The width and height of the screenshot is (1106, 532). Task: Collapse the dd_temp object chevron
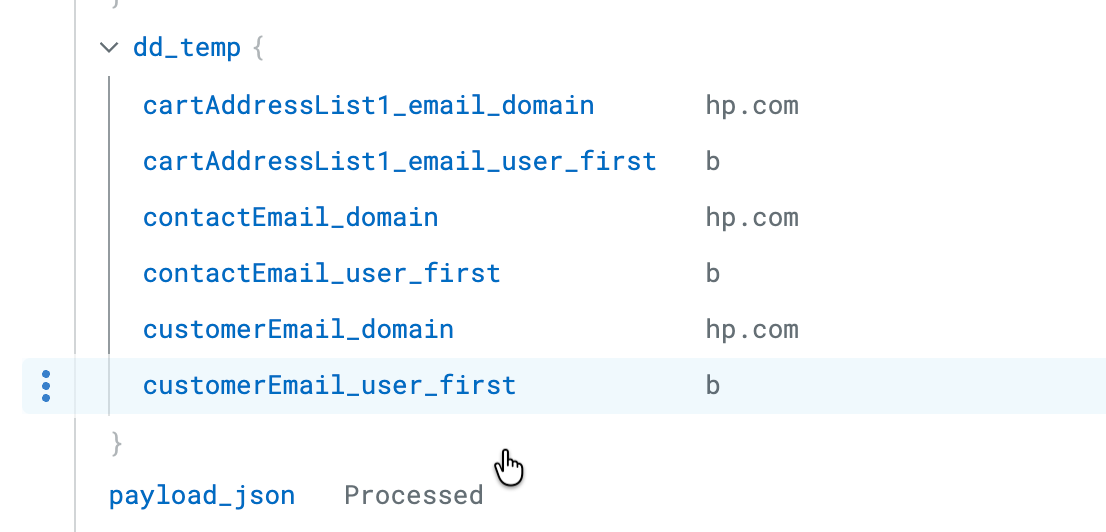pyautogui.click(x=108, y=47)
